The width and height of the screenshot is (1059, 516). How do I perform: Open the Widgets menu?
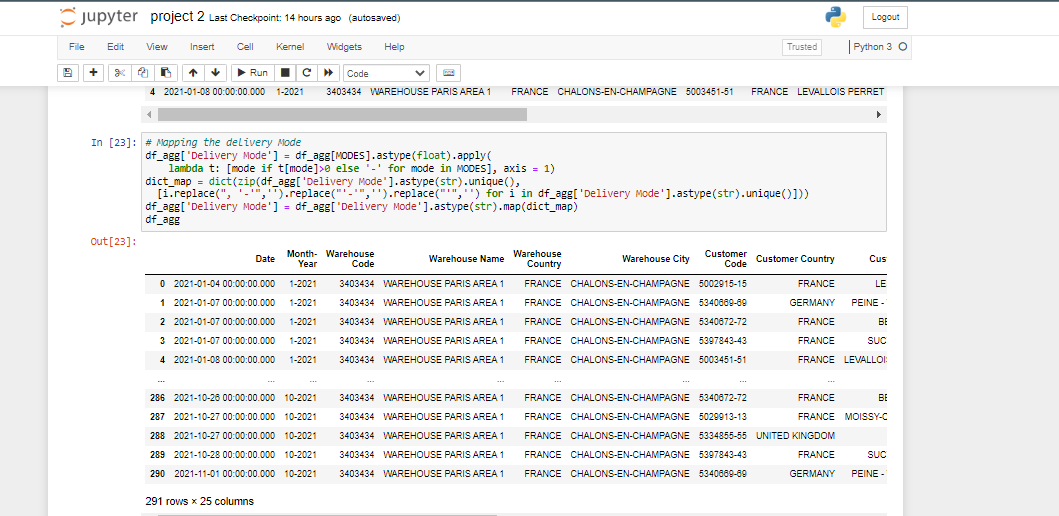344,47
